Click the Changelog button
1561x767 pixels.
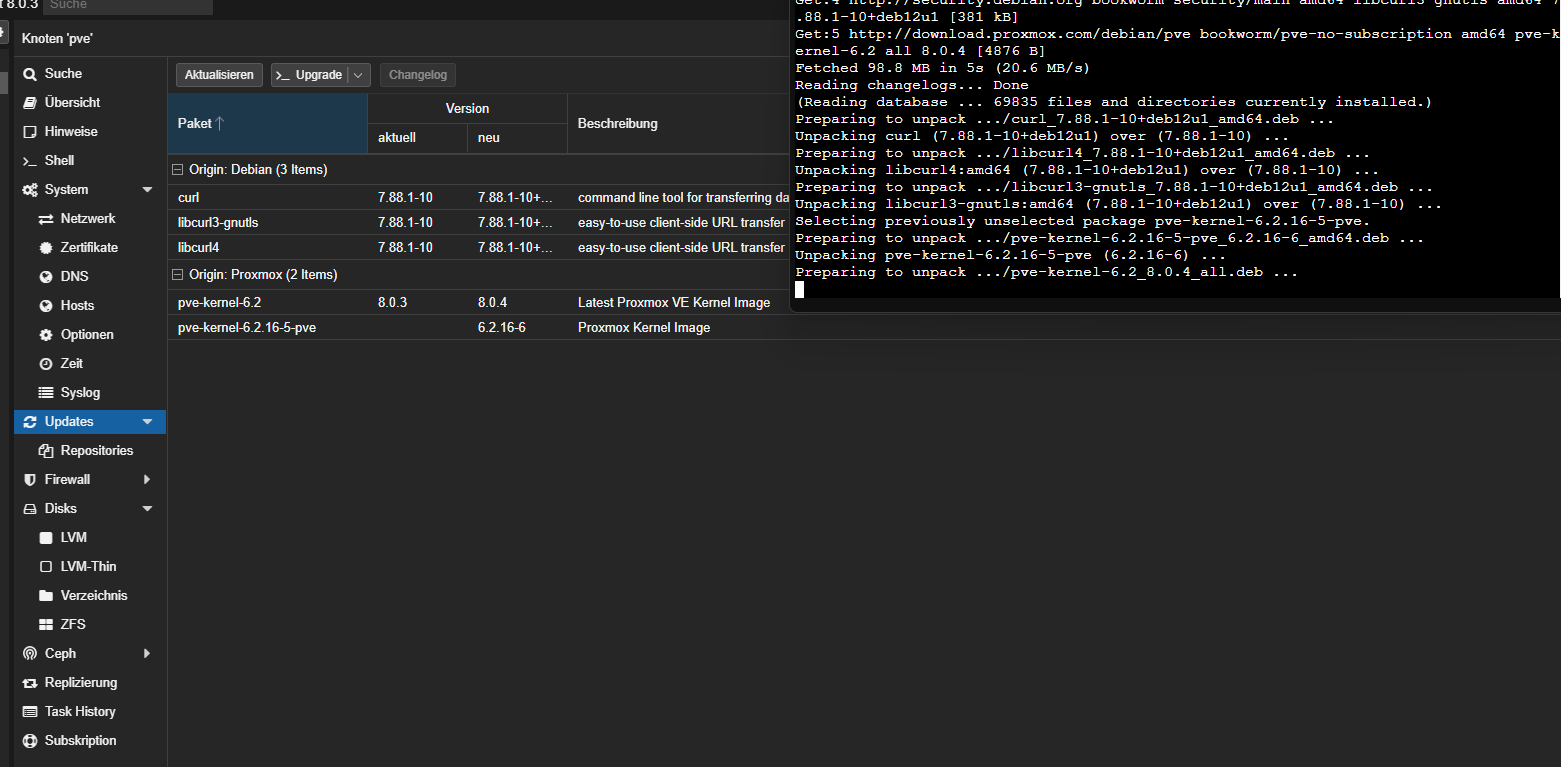click(418, 75)
